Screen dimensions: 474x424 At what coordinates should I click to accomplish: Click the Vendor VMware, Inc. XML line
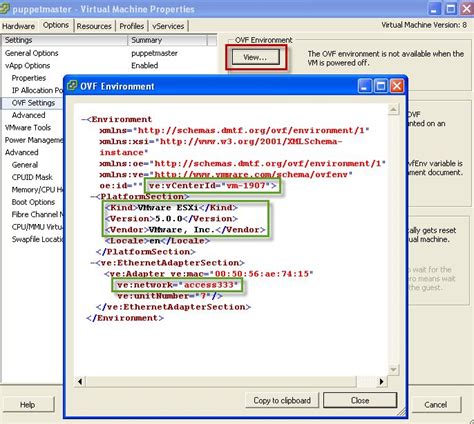coord(185,230)
